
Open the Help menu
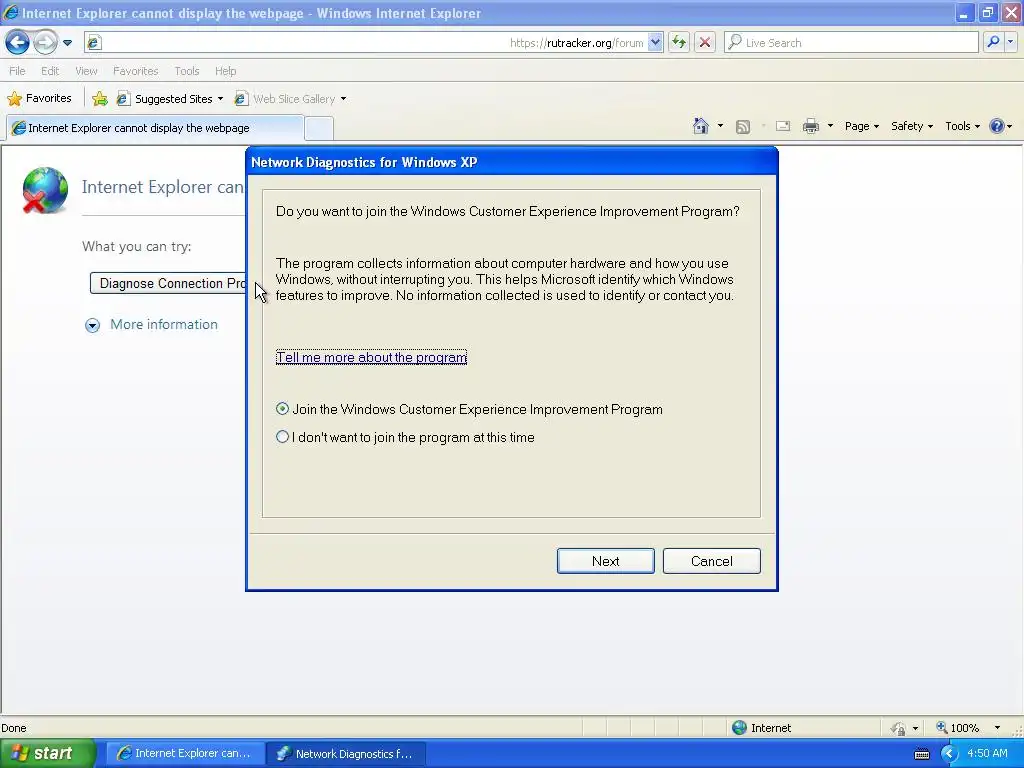225,71
